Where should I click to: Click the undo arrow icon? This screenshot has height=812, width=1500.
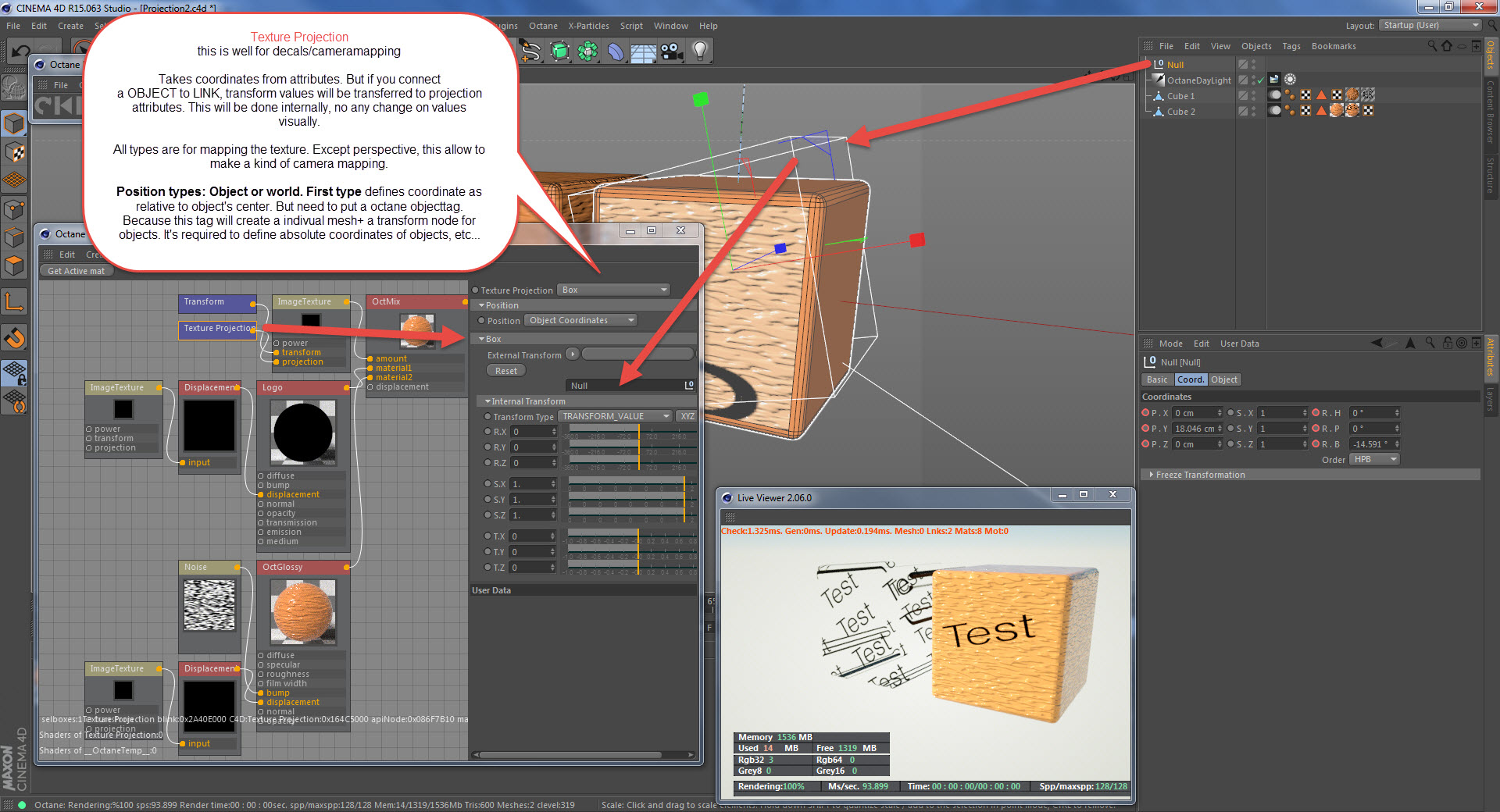(x=20, y=52)
